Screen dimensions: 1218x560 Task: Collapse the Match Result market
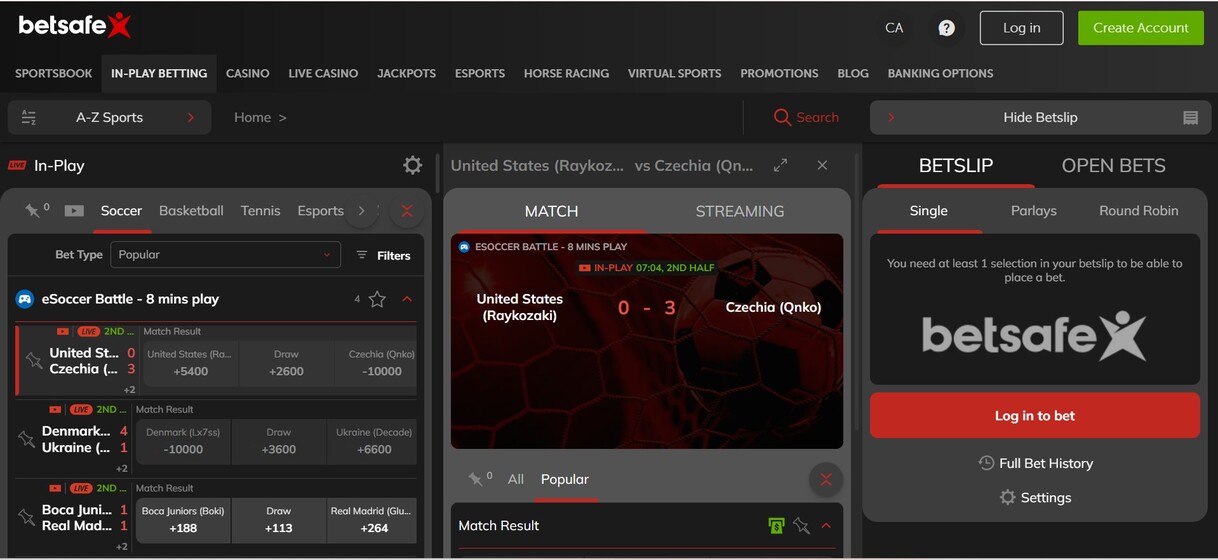(x=826, y=526)
